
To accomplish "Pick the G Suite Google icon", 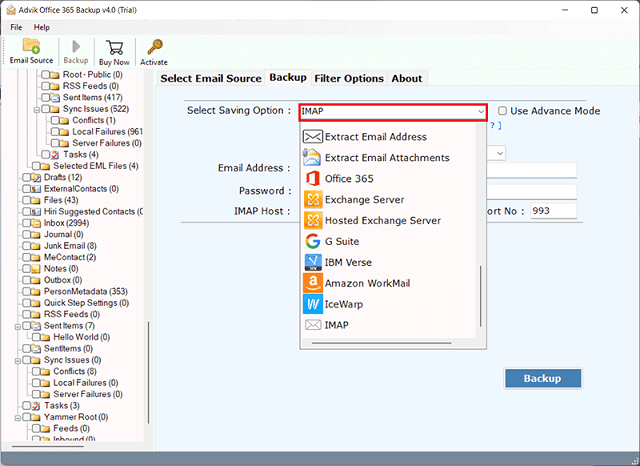I will coord(313,241).
